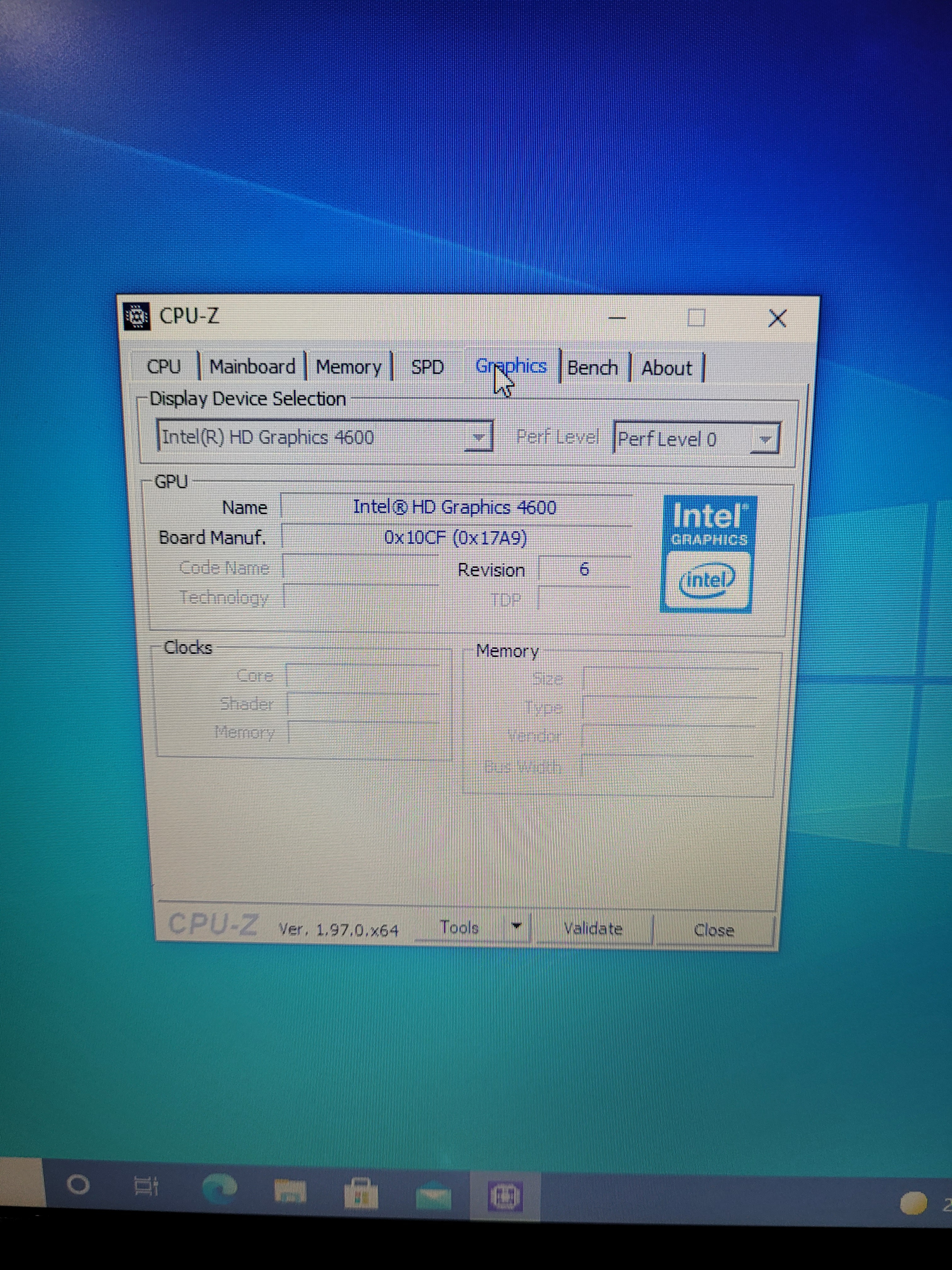Launch Microsoft Edge from the taskbar
This screenshot has width=952, height=1270.
(x=220, y=1188)
